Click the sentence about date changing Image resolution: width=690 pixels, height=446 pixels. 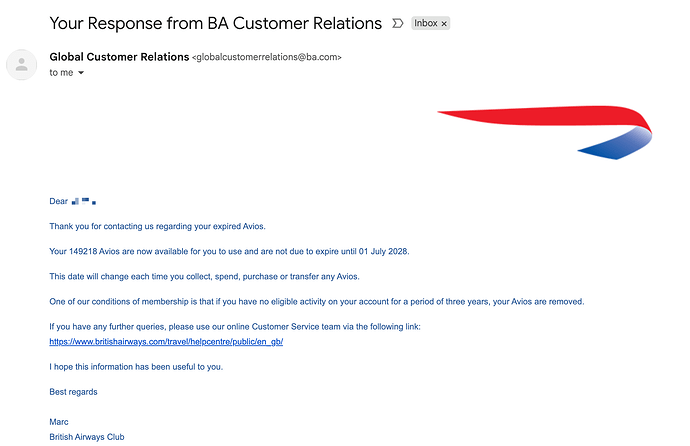[x=204, y=276]
